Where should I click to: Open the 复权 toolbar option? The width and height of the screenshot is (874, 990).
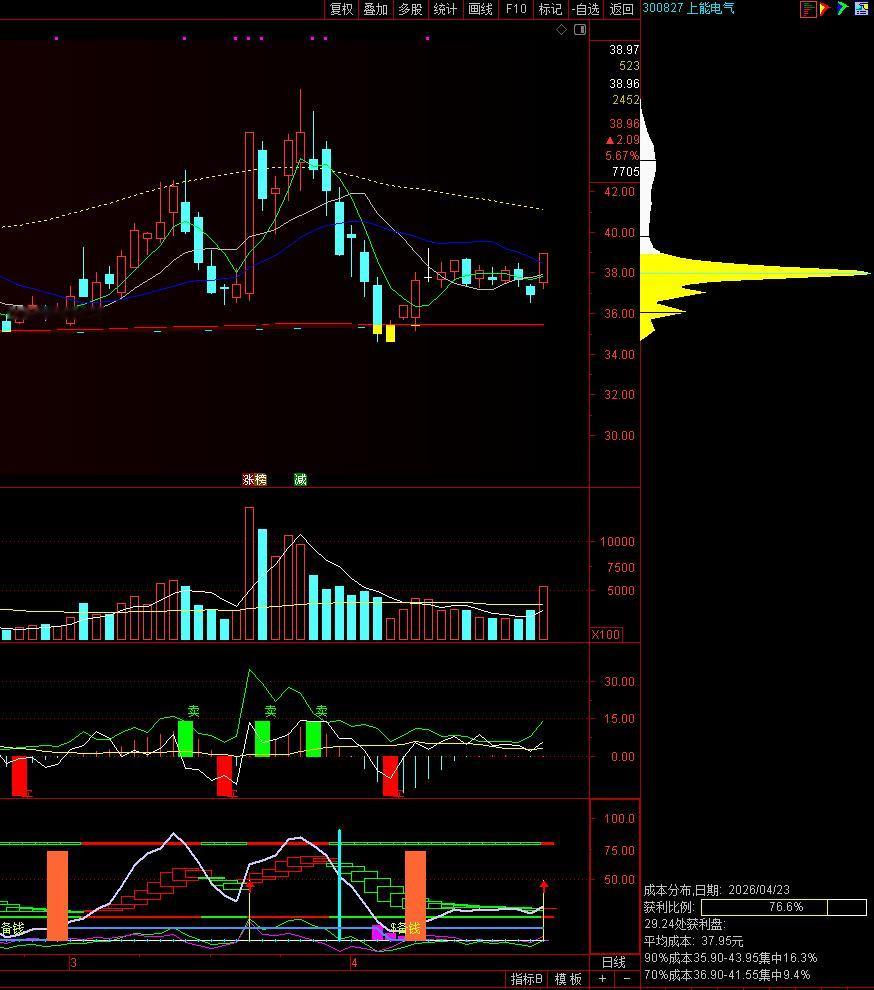click(x=342, y=9)
